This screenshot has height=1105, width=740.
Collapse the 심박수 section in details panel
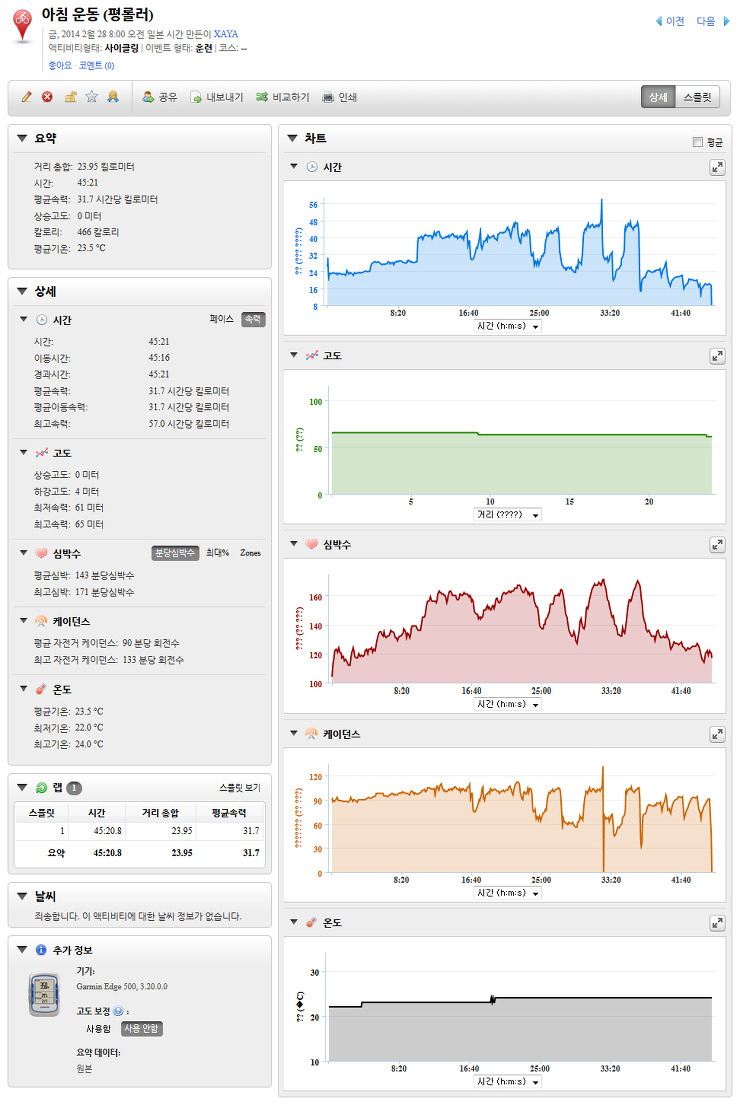click(24, 553)
